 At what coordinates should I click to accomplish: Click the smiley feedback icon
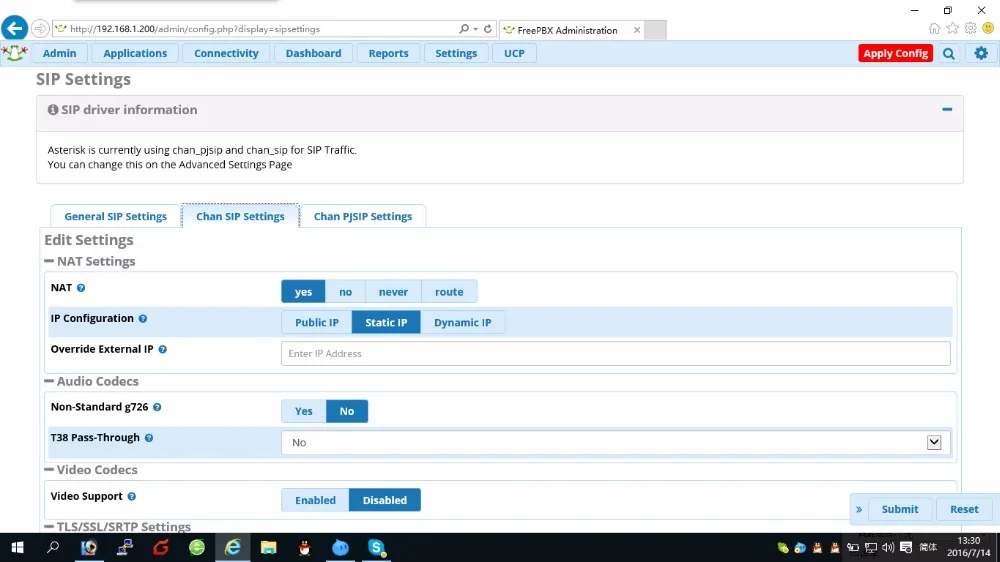point(988,28)
